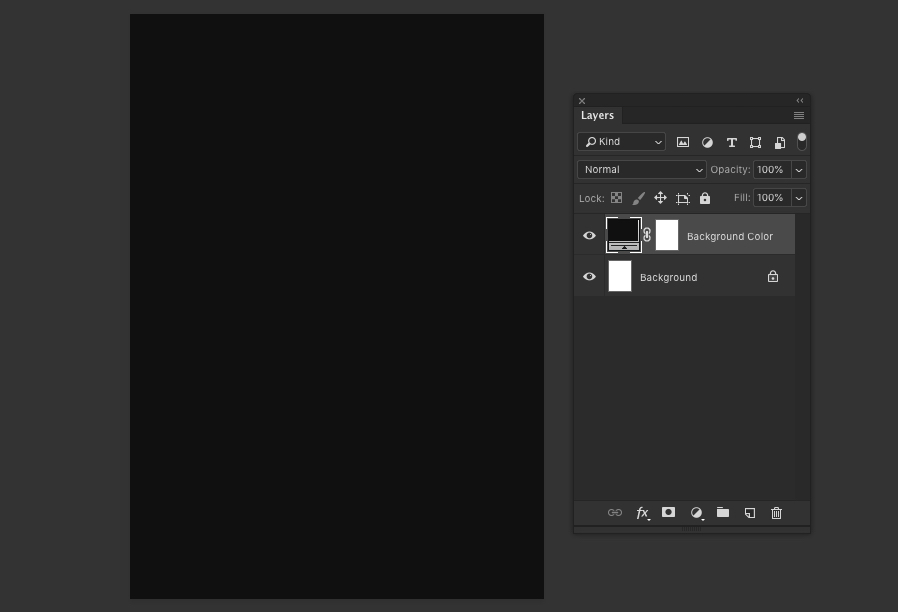898x612 pixels.
Task: Prevent artboard auto-nesting lock icon
Action: pos(683,199)
